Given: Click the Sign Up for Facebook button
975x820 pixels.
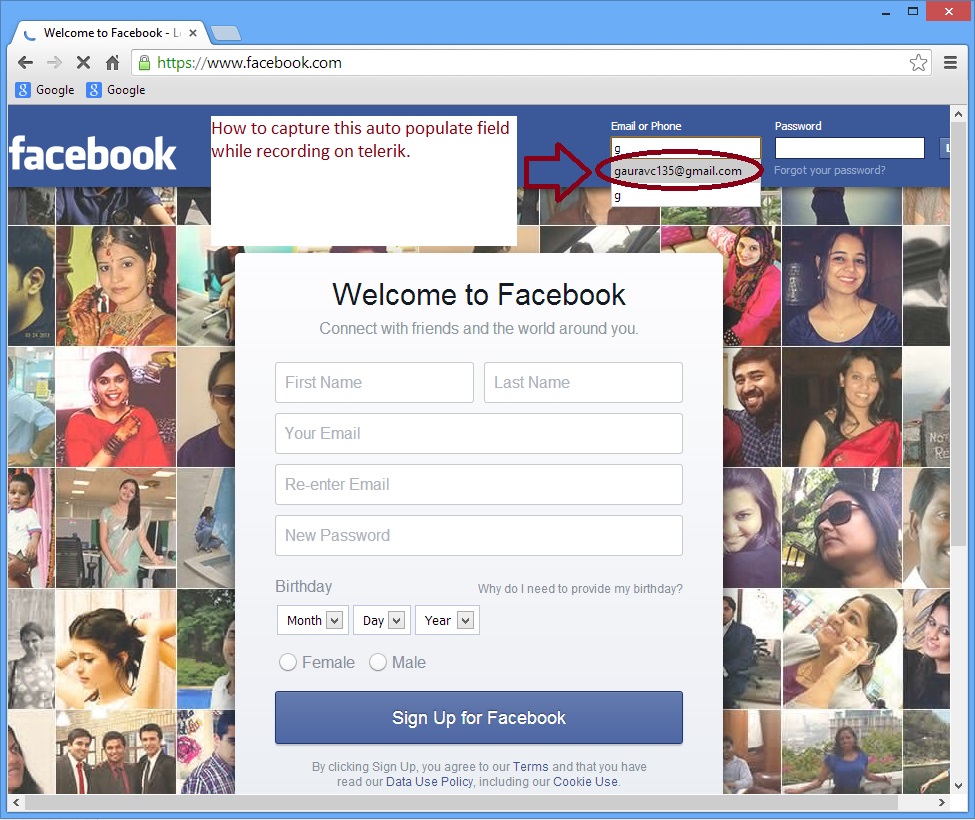Looking at the screenshot, I should [x=479, y=717].
